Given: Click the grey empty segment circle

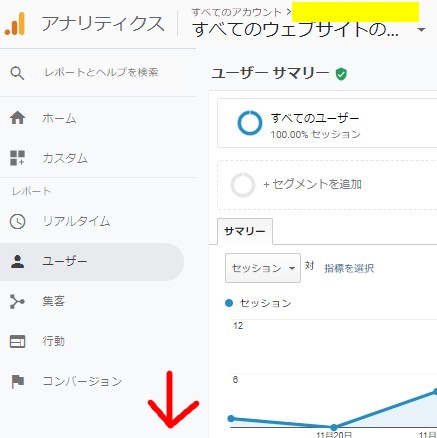Looking at the screenshot, I should click(243, 185).
